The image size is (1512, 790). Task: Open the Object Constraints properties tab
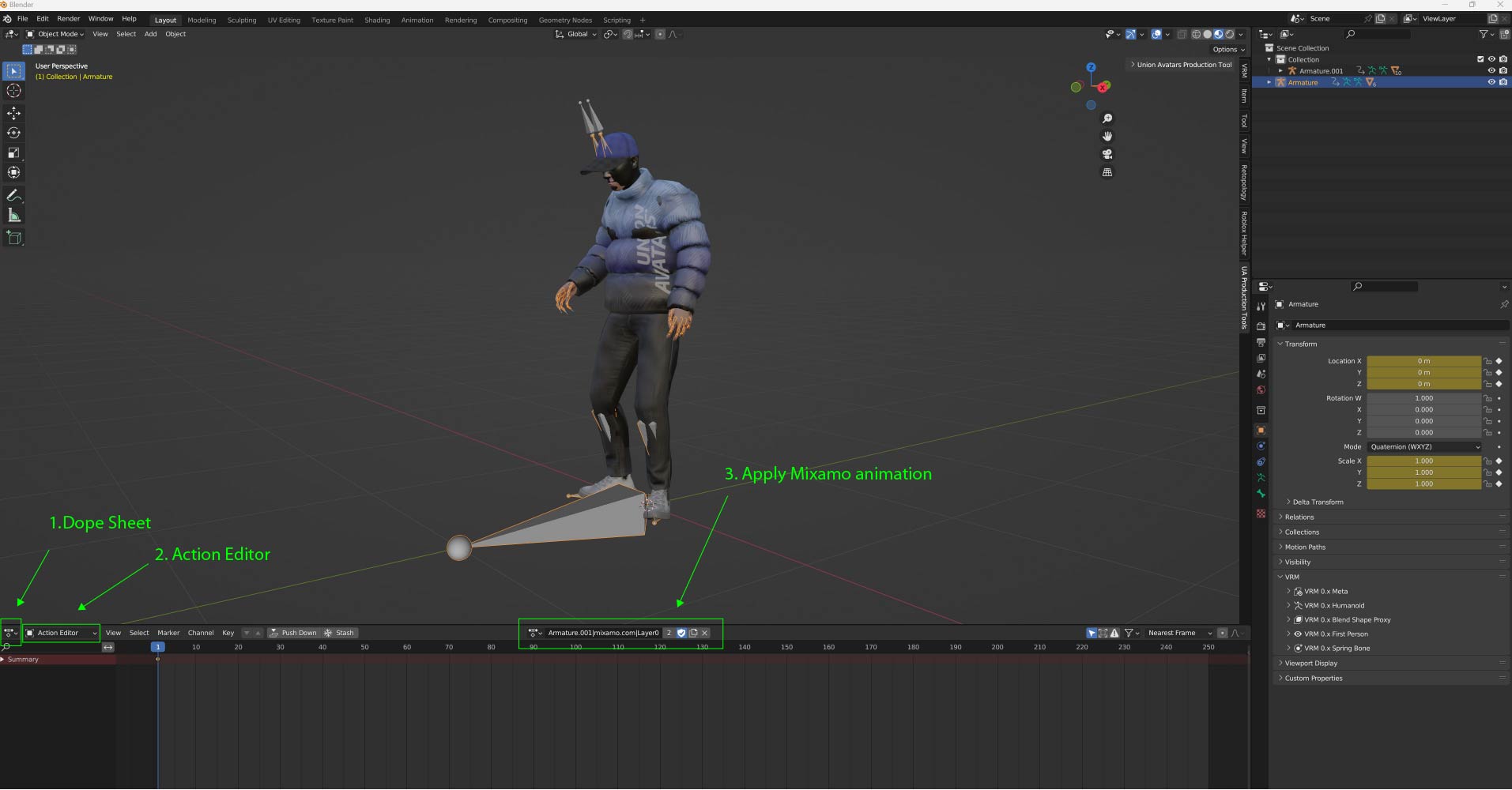tap(1261, 462)
